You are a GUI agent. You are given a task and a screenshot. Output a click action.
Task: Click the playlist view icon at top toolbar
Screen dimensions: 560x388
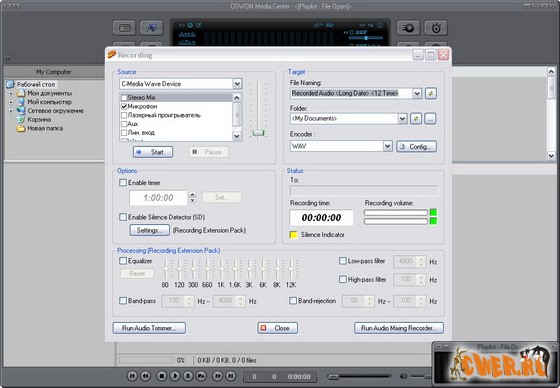pyautogui.click(x=124, y=28)
